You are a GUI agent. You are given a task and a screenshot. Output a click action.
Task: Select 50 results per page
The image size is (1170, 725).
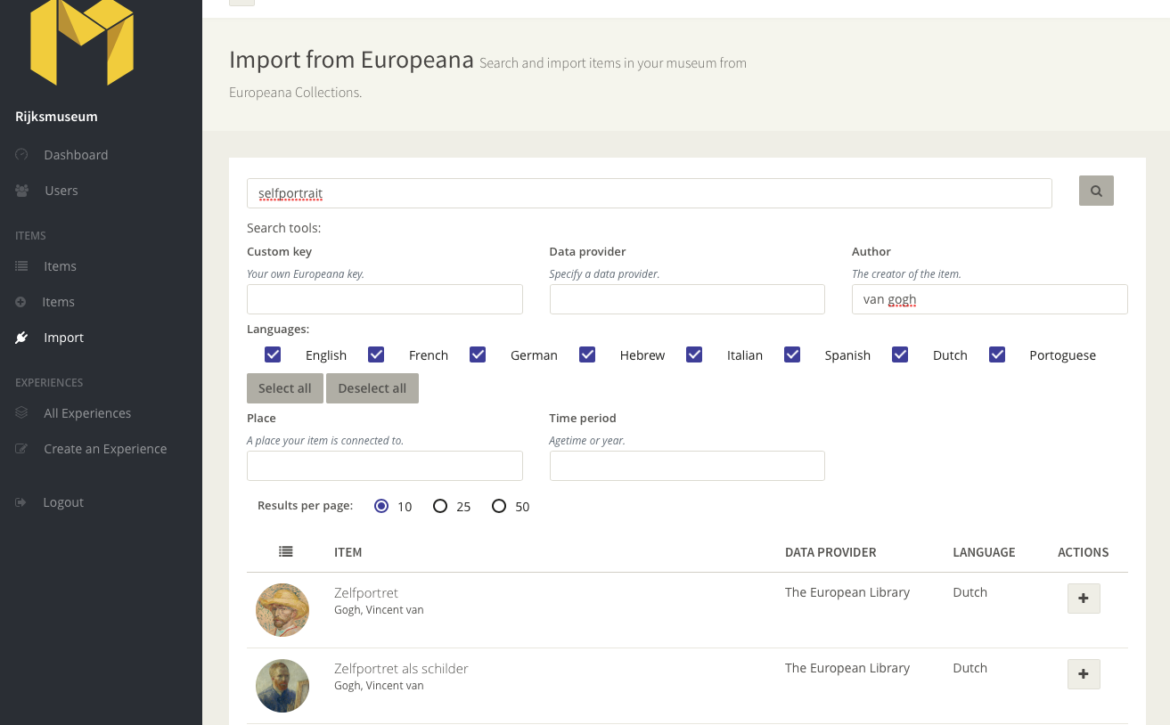click(x=499, y=506)
